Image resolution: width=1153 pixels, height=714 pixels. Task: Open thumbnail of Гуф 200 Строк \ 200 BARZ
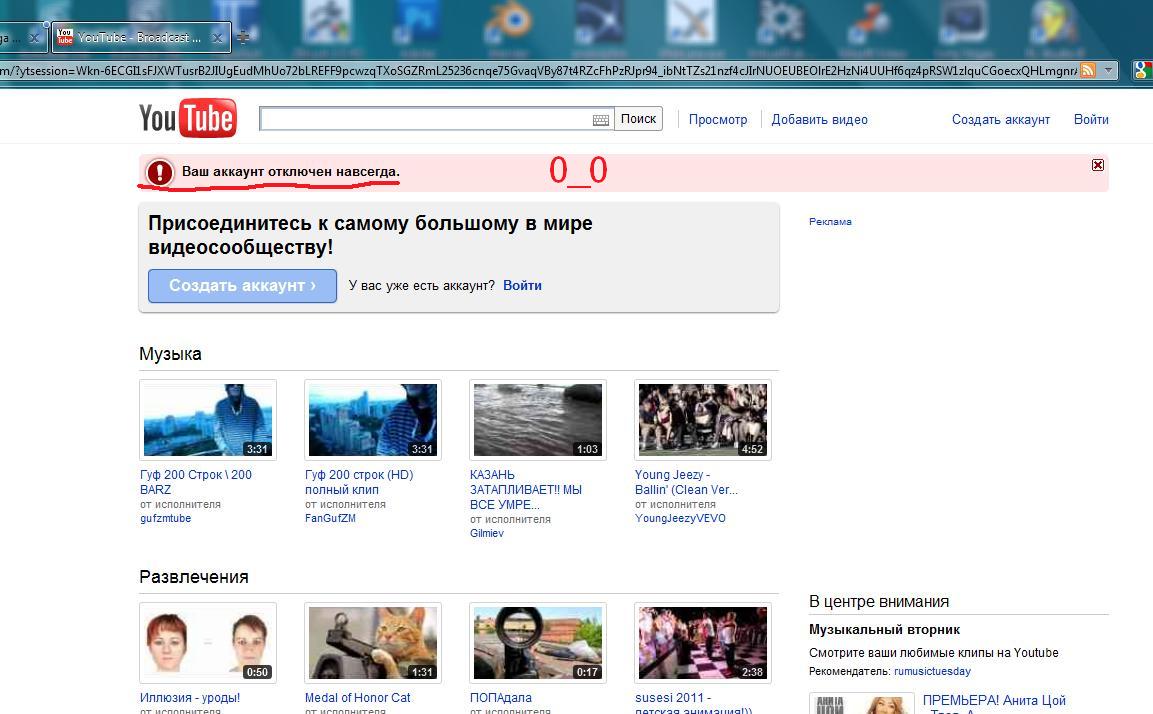tap(208, 420)
